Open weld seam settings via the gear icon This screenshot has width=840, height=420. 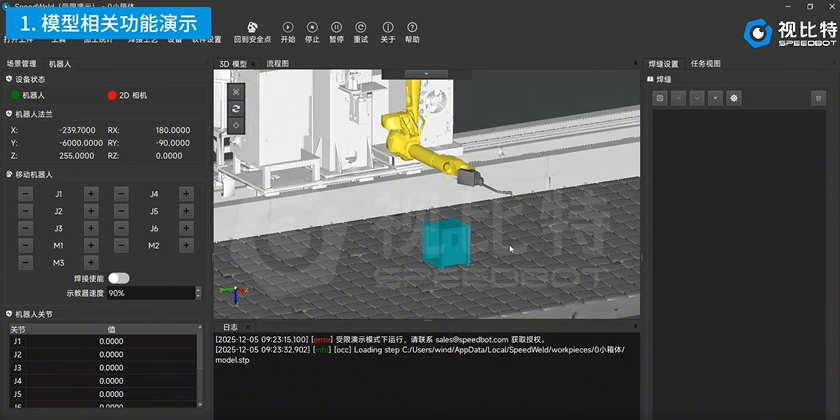pos(734,98)
